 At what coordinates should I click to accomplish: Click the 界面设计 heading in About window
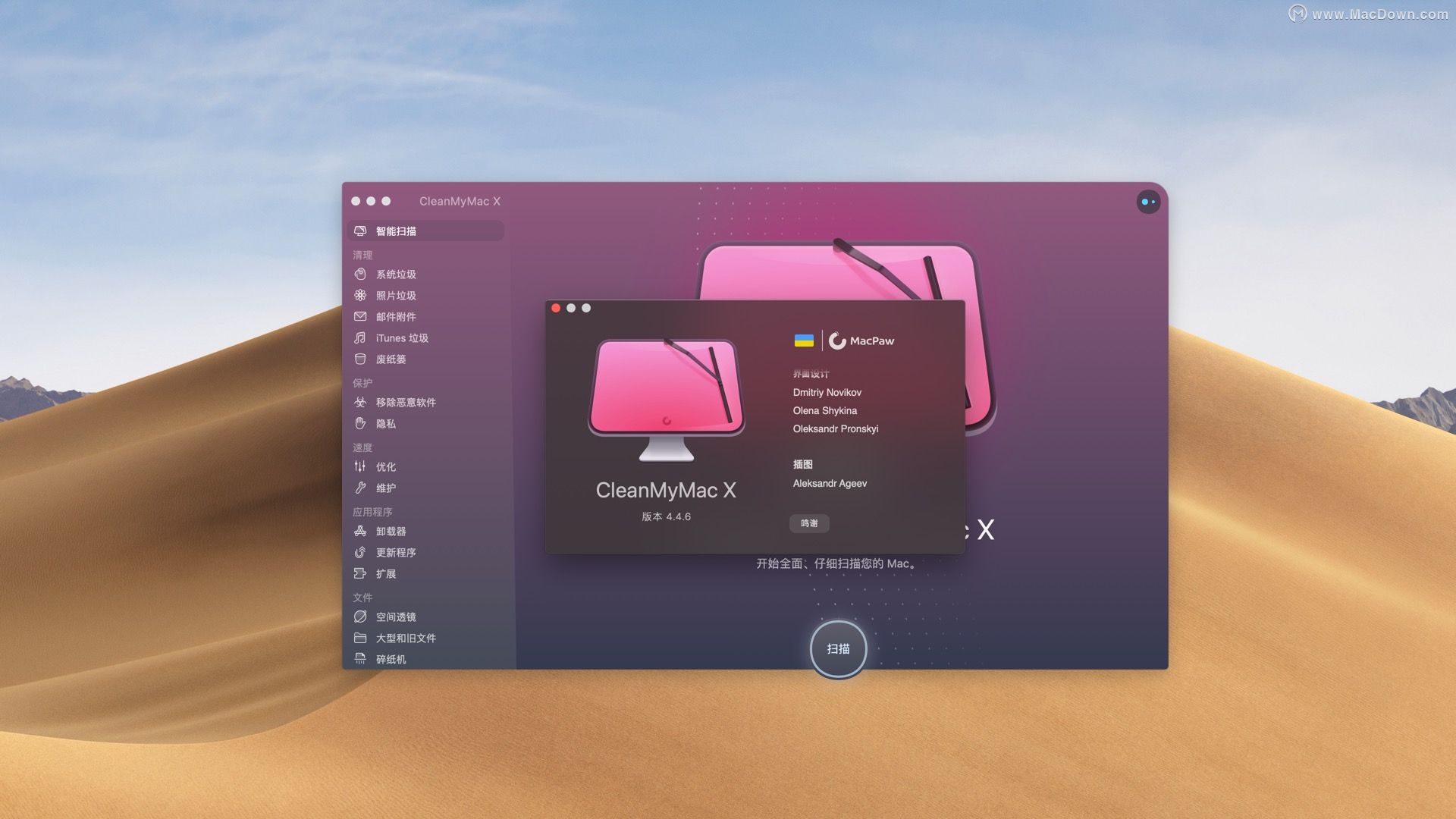(811, 374)
